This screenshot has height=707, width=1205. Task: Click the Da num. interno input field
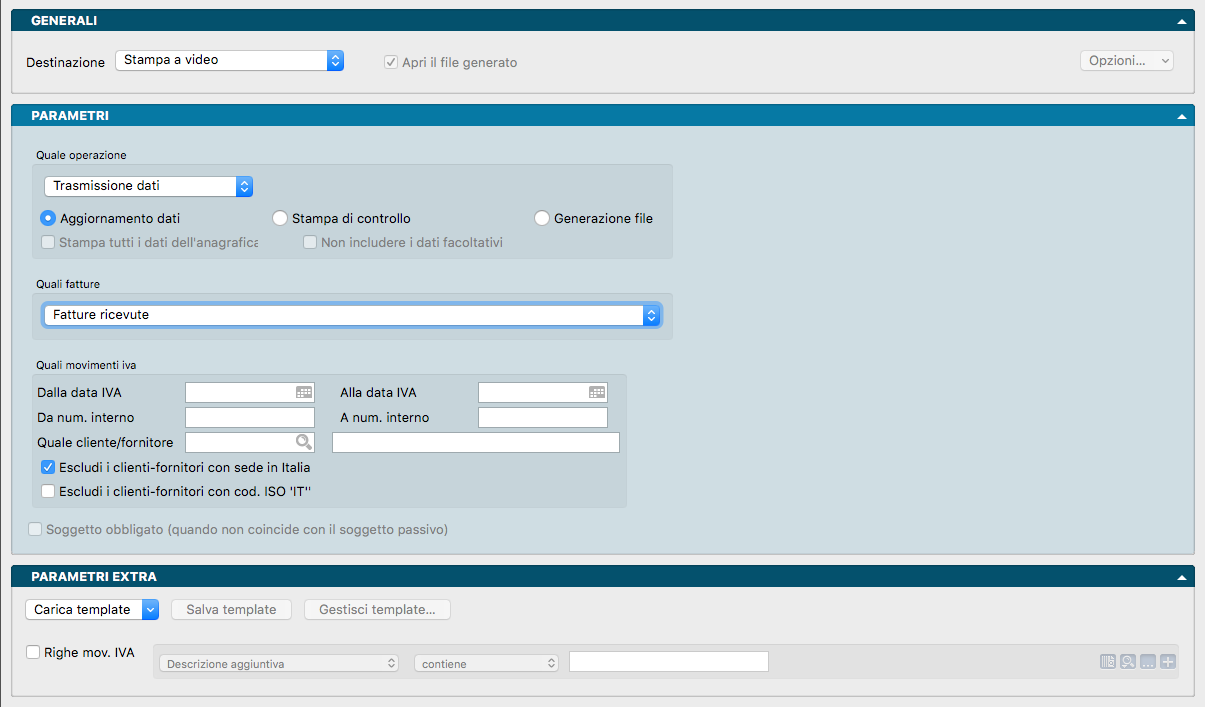pos(250,418)
